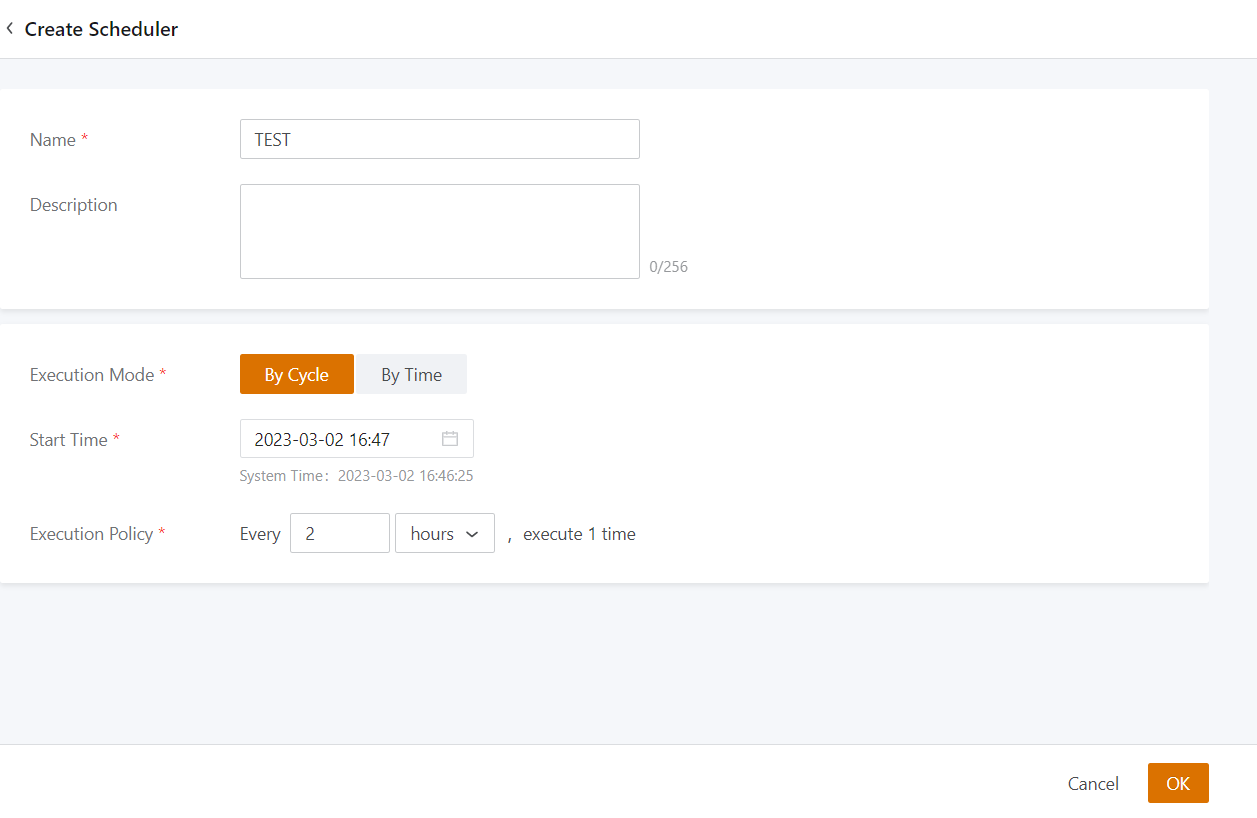
Task: Open the calendar icon in Start Time
Action: click(450, 439)
